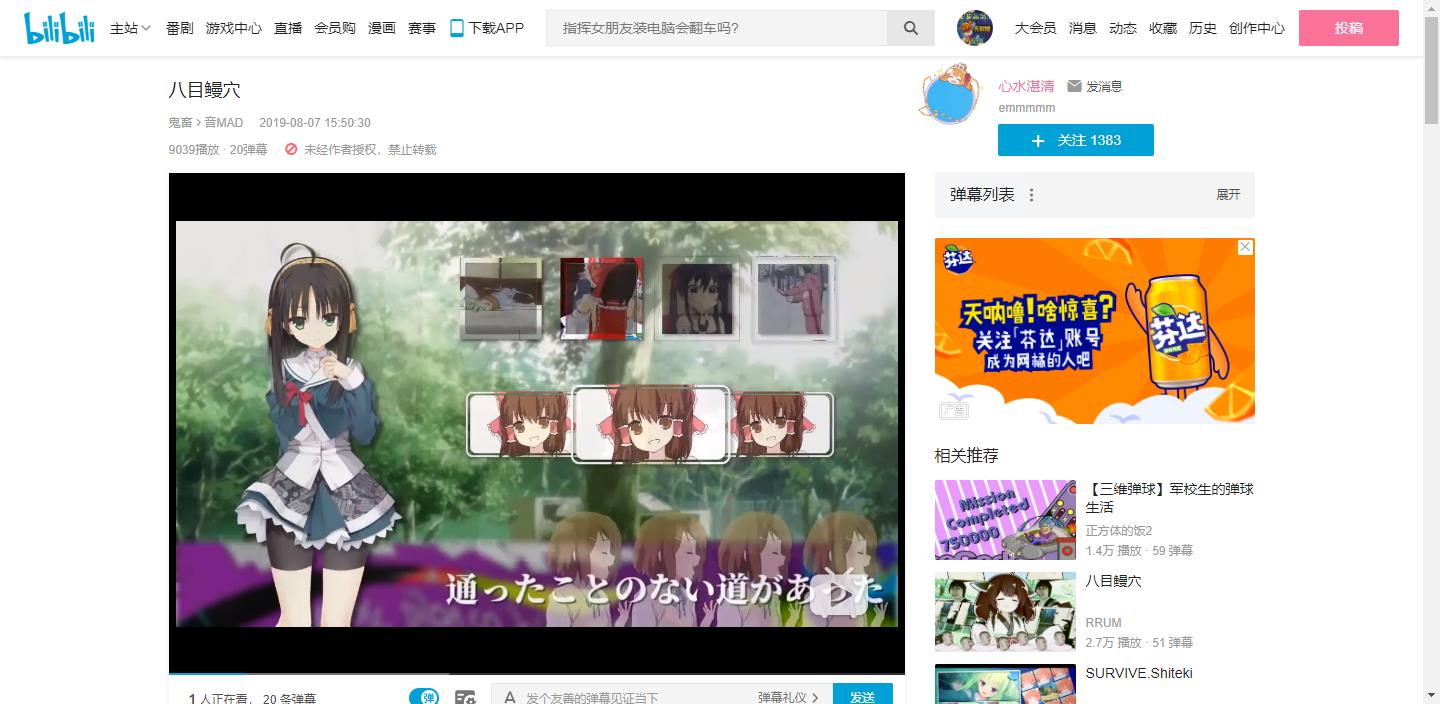Click scrollbar up arrow
The height and width of the screenshot is (704, 1440).
click(1431, 7)
